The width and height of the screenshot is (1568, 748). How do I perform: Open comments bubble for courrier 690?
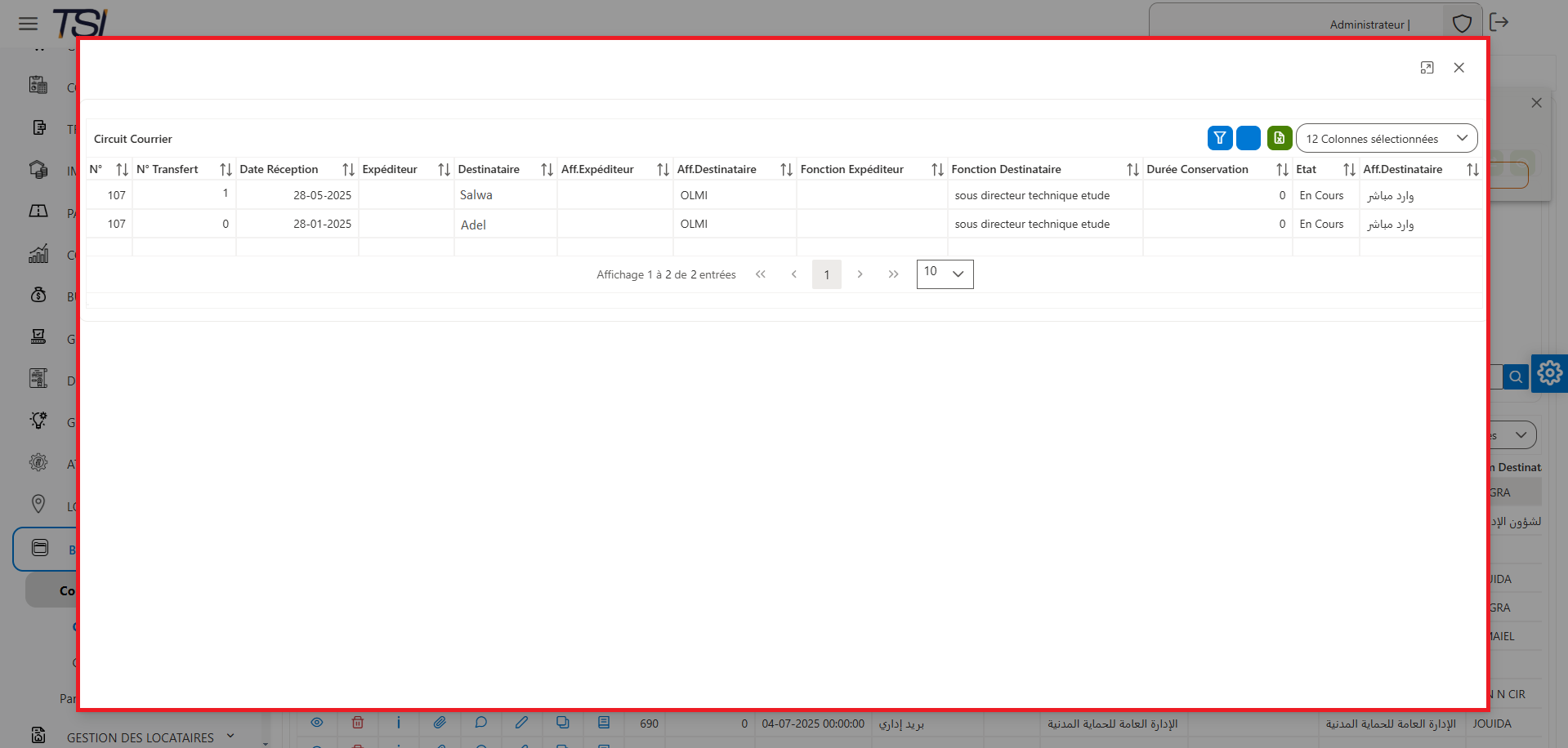(x=480, y=723)
